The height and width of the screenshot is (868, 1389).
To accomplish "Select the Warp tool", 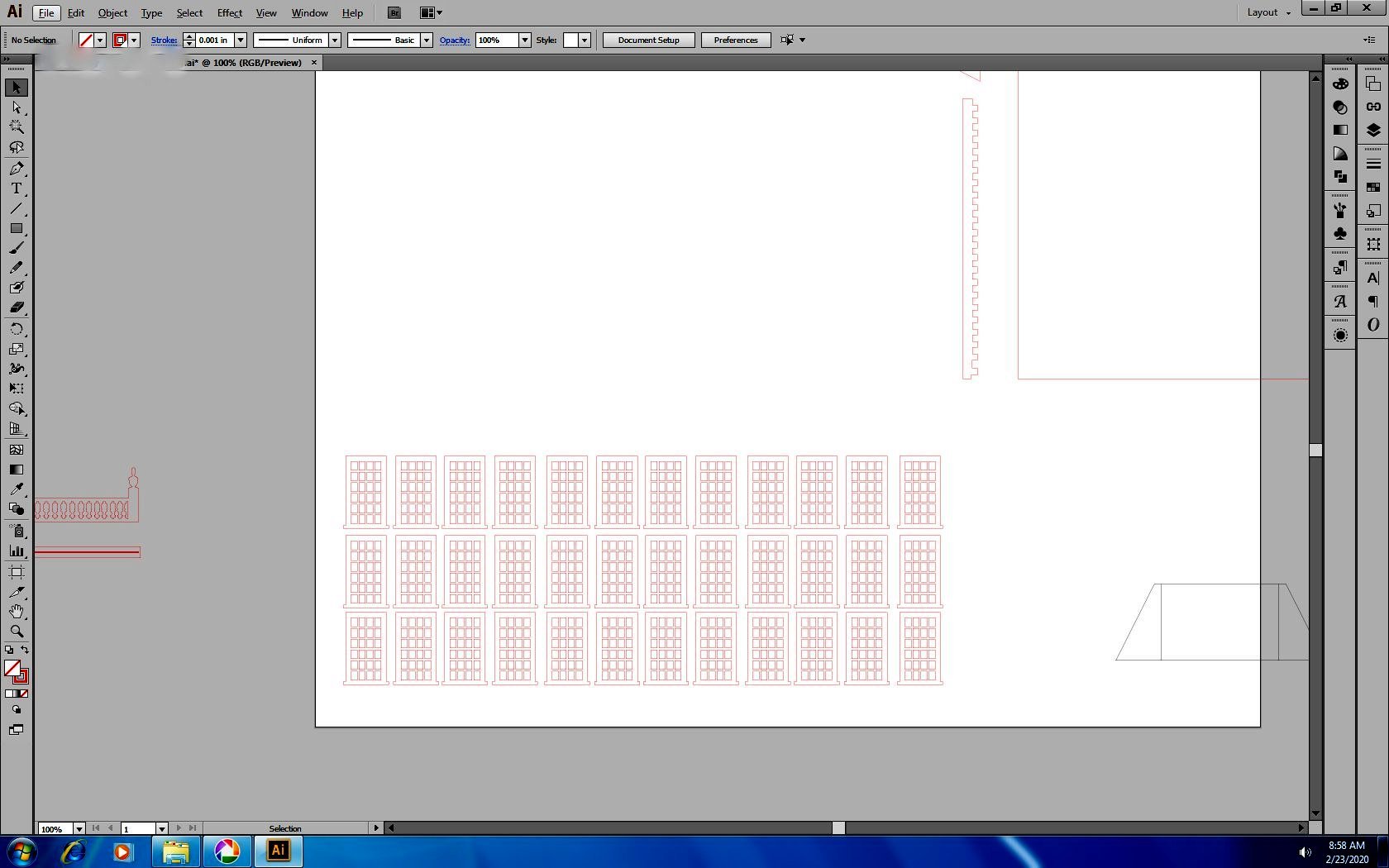I will [x=17, y=369].
